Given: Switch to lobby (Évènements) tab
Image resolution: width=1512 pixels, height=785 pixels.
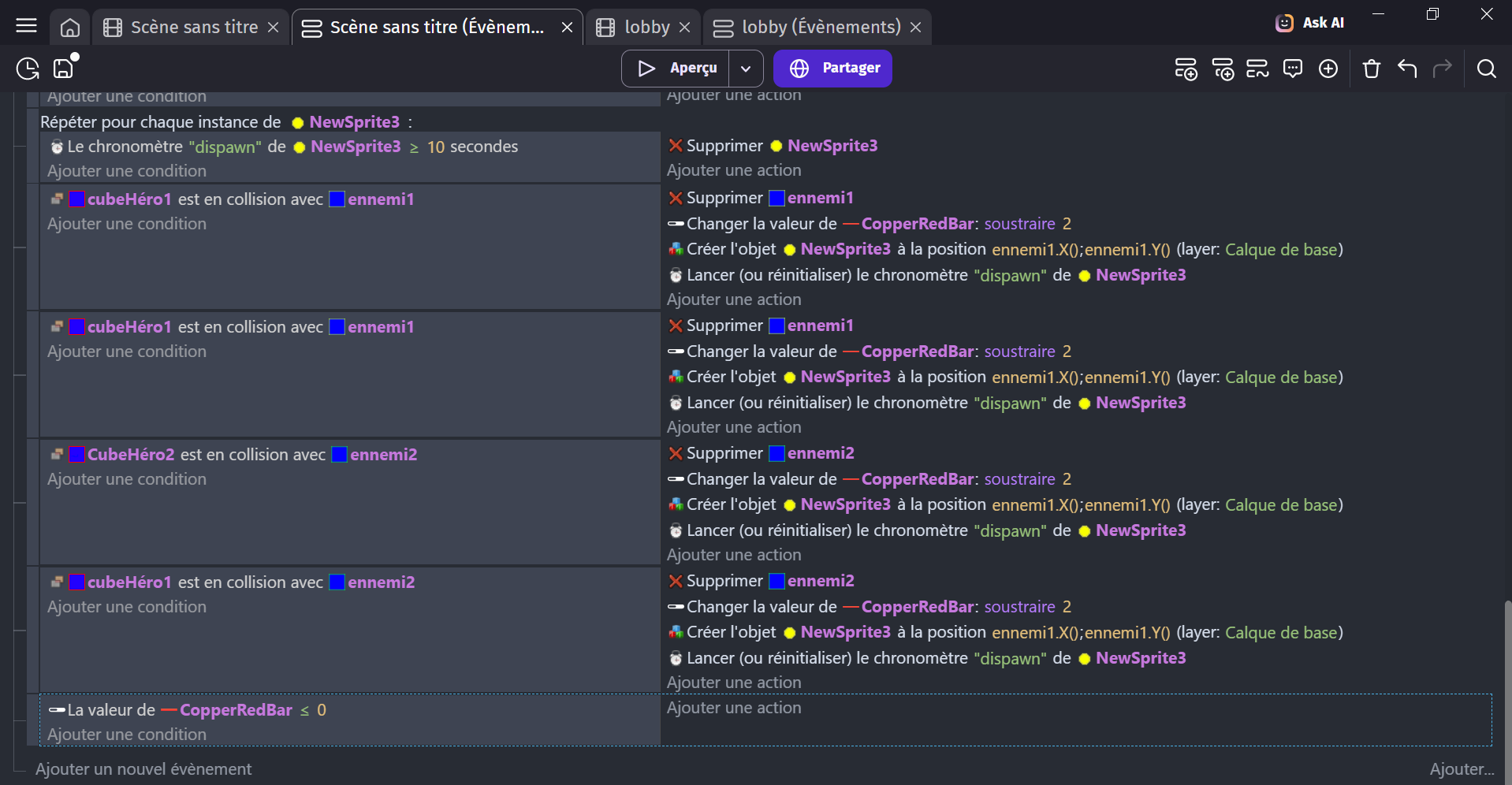Looking at the screenshot, I should coord(820,28).
